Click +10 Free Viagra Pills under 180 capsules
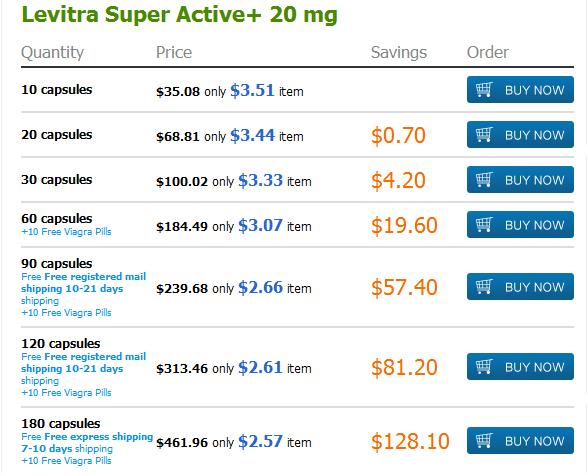The width and height of the screenshot is (588, 476). coord(66,461)
